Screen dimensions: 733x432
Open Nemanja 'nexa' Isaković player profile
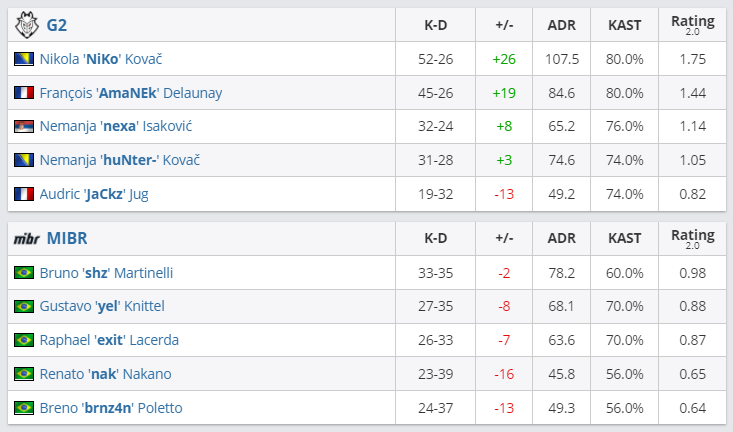coord(116,127)
